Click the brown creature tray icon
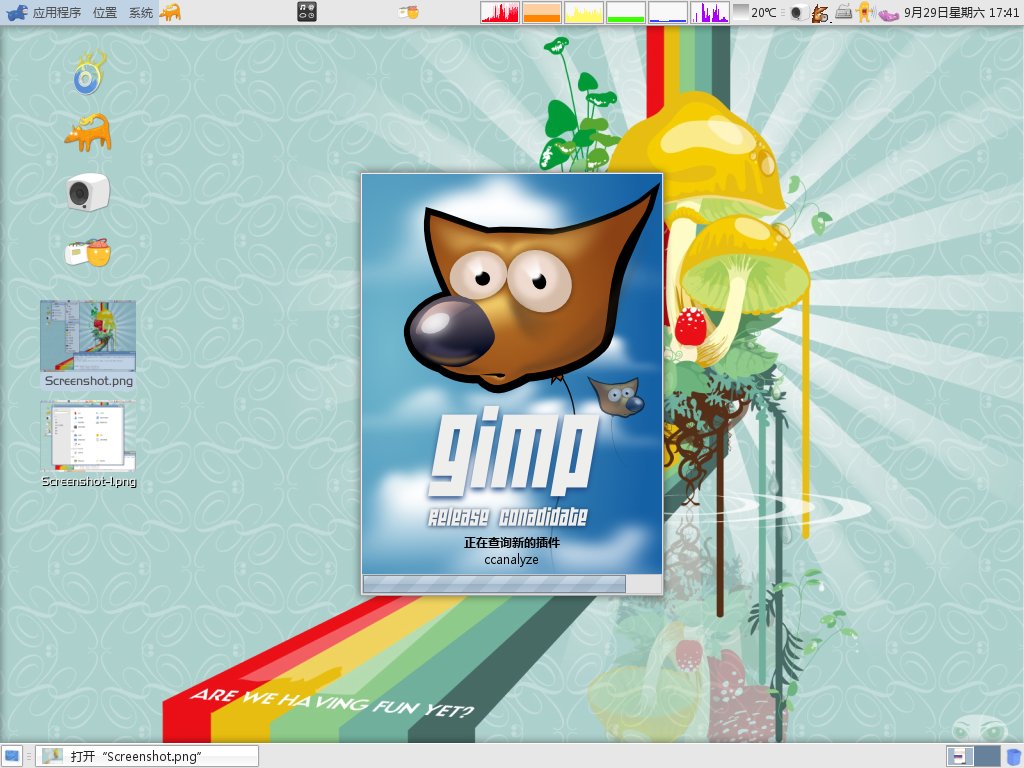Screen dimensions: 1024x768 tap(820, 13)
